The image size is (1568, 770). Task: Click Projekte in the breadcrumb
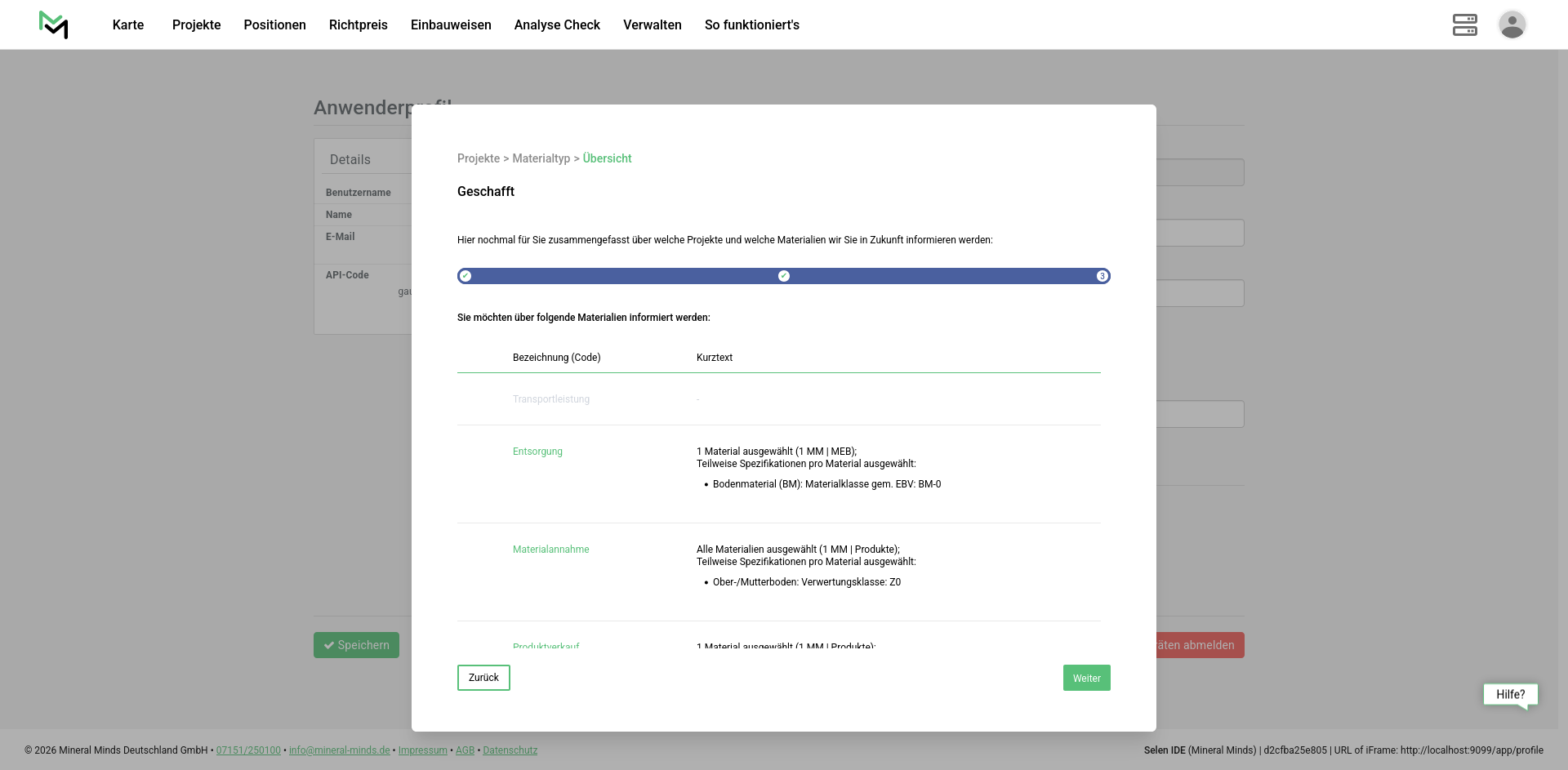click(x=478, y=158)
